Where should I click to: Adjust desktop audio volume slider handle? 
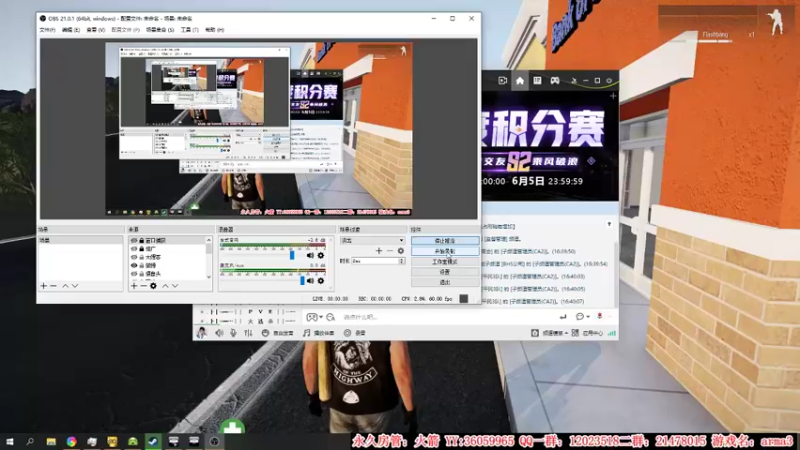pyautogui.click(x=292, y=255)
